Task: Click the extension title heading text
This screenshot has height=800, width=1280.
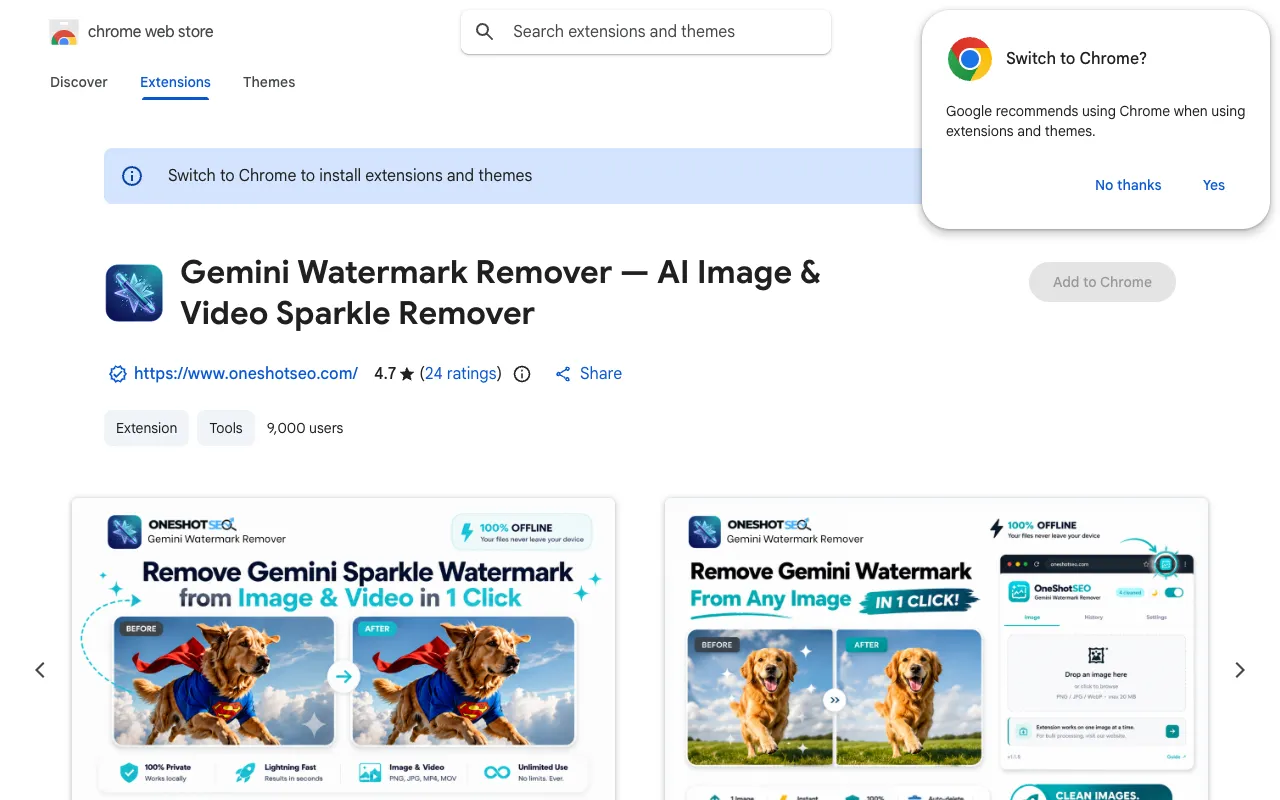Action: tap(500, 293)
